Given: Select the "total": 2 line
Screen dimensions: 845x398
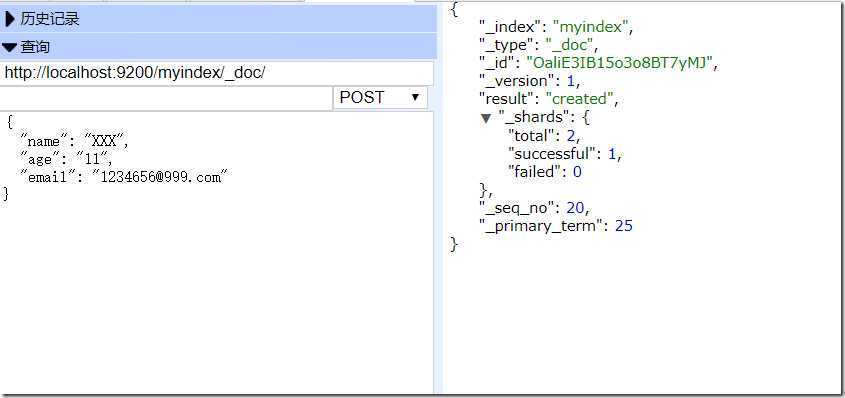Looking at the screenshot, I should [x=545, y=136].
